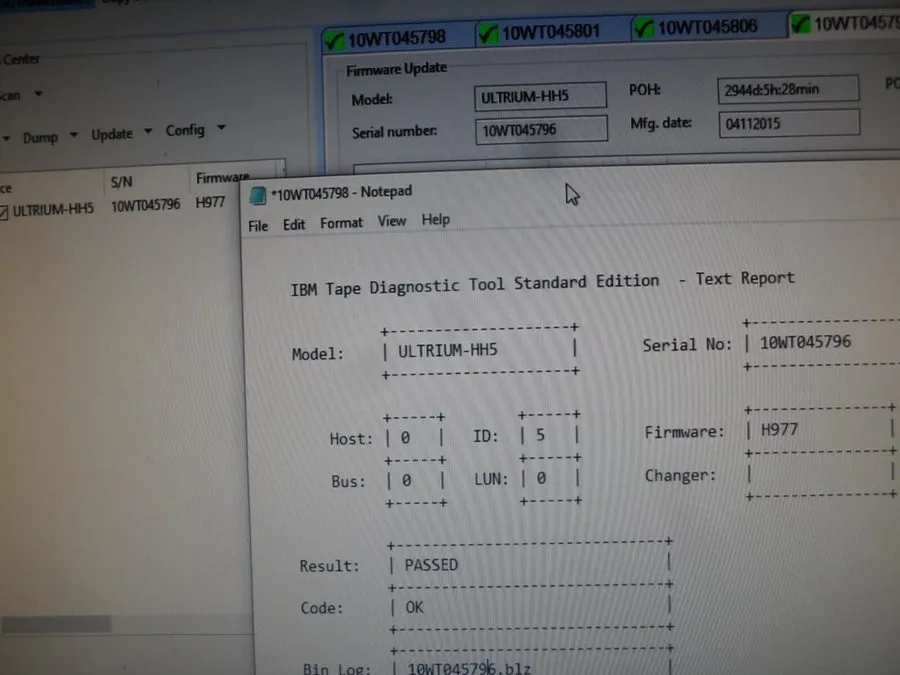Select ULTRIUM-HH5 row in device list
900x675 pixels.
(x=53, y=210)
